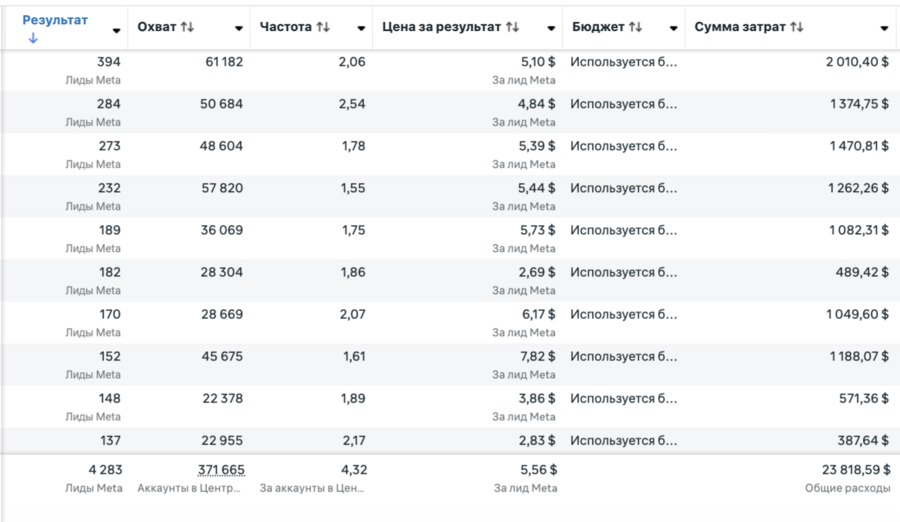The image size is (900, 522).
Task: Expand the Частота column dropdown caret
Action: 361,29
